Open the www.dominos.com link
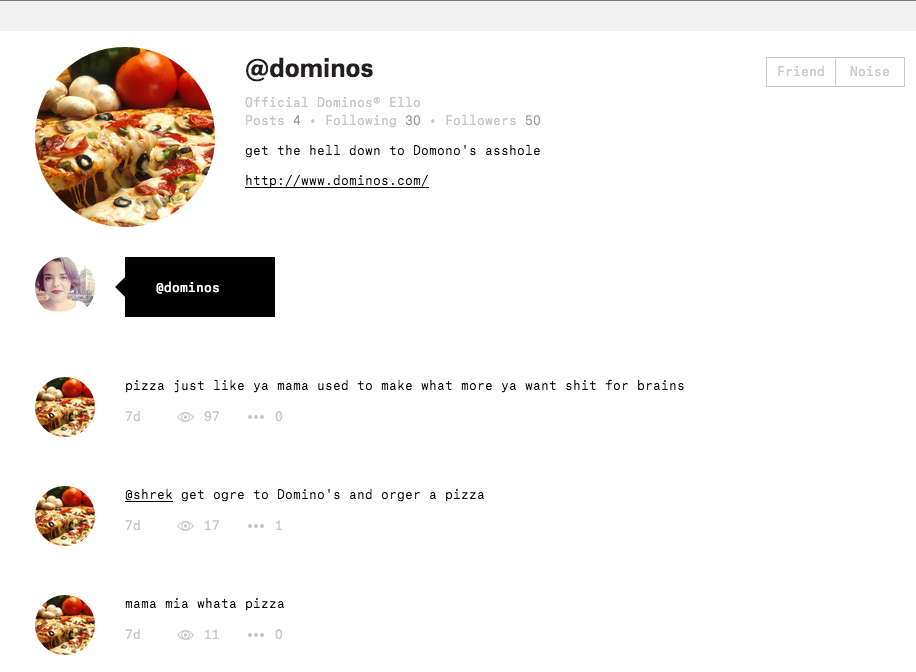The image size is (916, 672). tap(336, 181)
